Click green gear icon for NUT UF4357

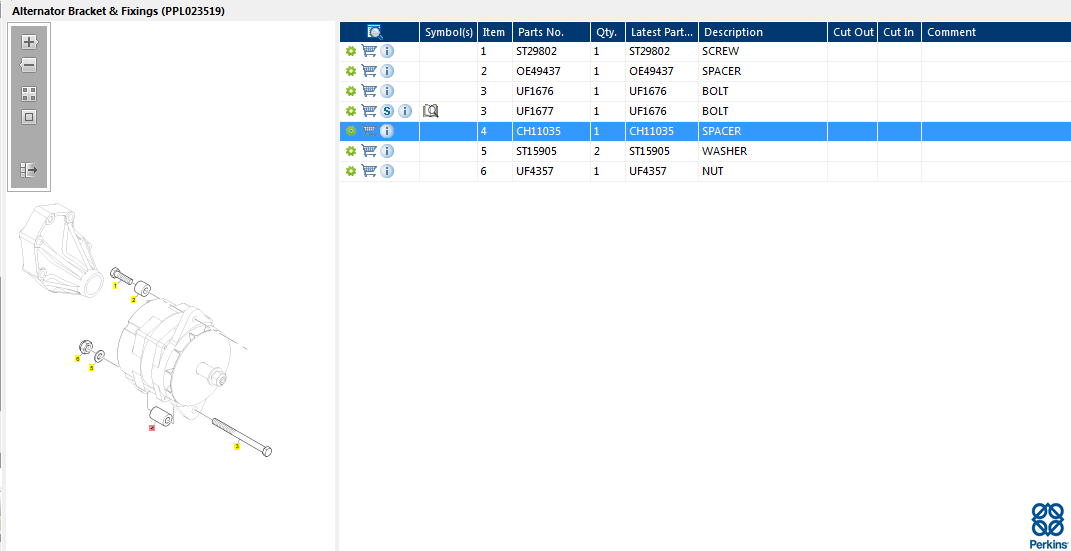tap(351, 171)
